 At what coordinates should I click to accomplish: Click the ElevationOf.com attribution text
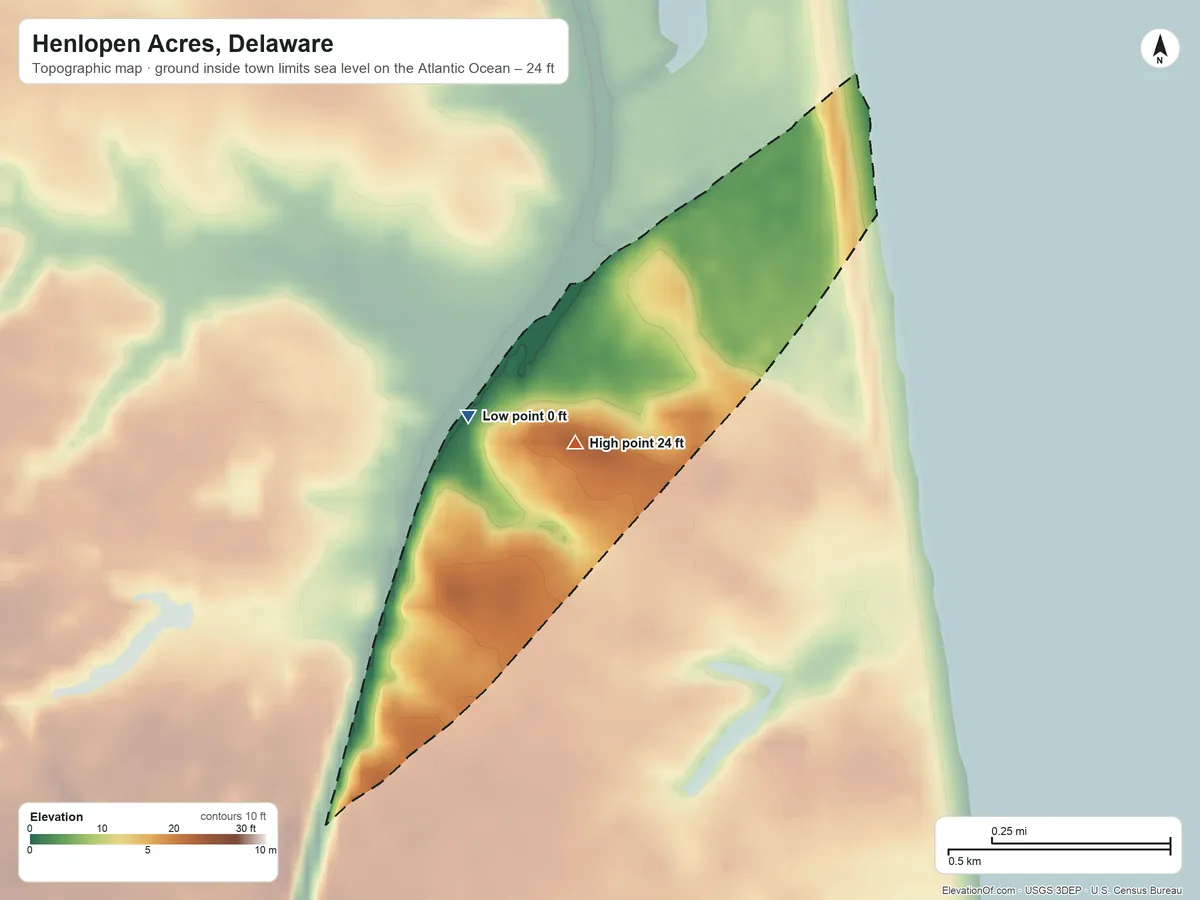click(x=978, y=890)
